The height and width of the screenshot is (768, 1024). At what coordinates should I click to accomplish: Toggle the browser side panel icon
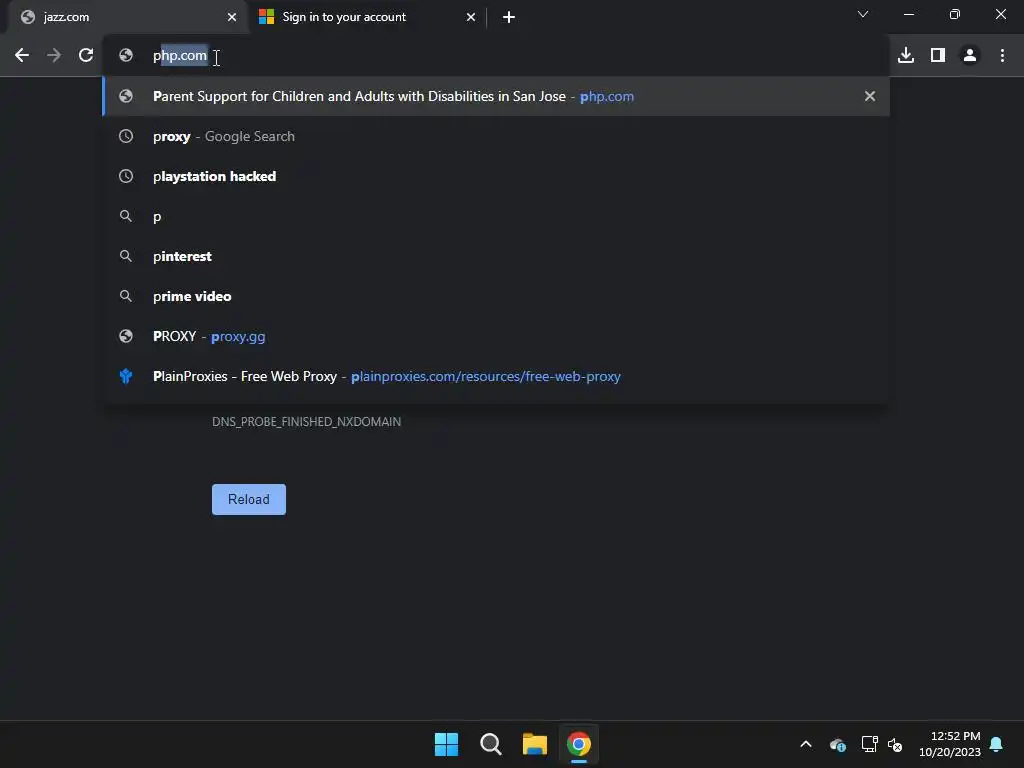tap(938, 56)
